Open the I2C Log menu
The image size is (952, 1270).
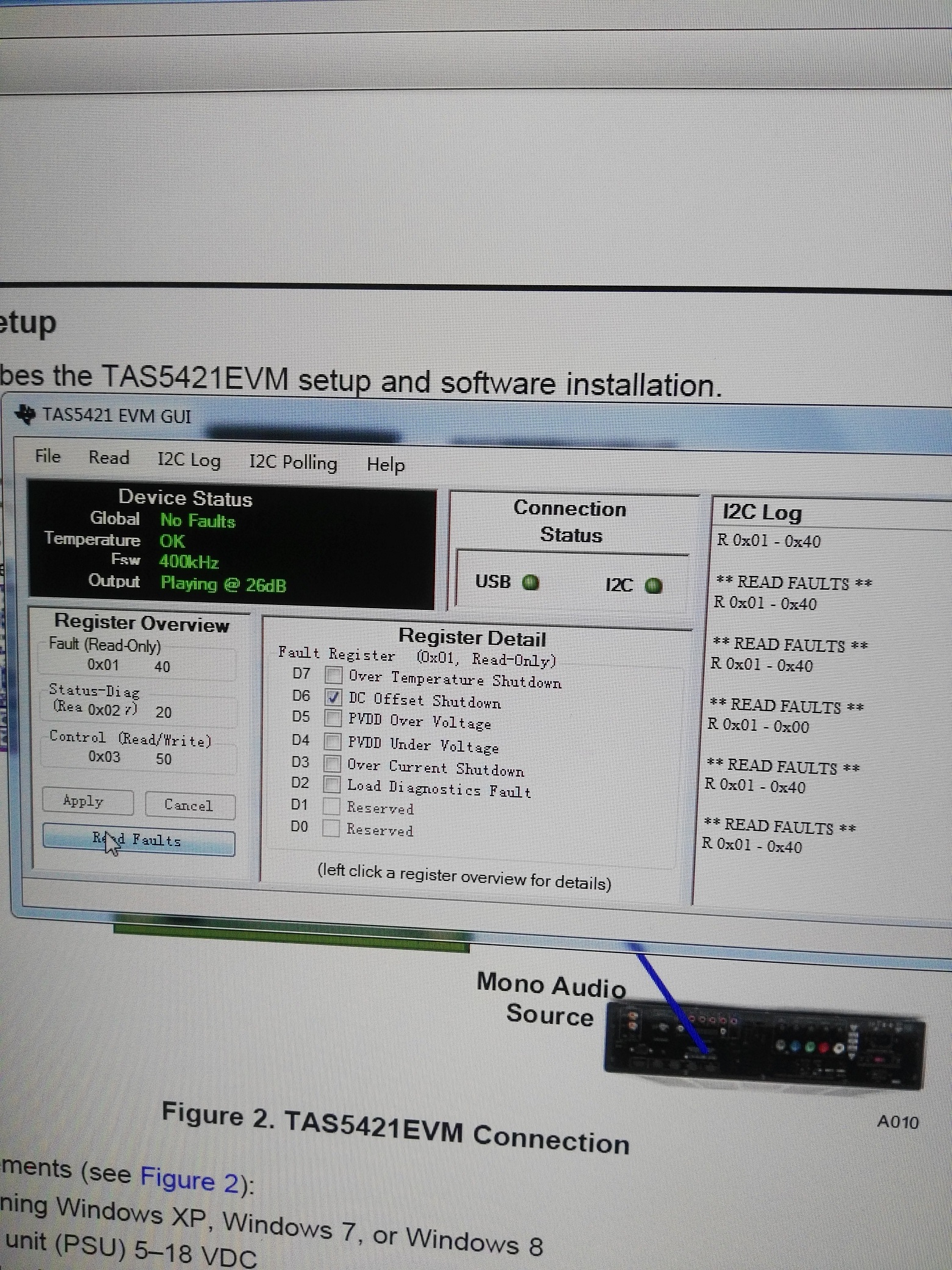click(x=189, y=460)
